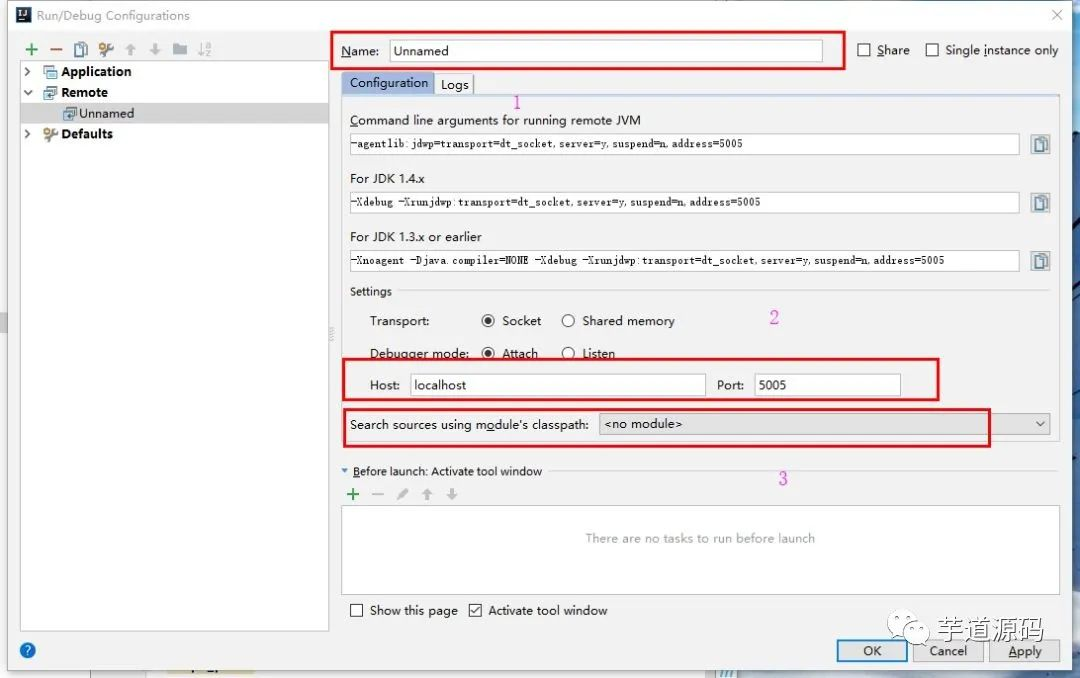Toggle the Activate tool window checkbox
Viewport: 1080px width, 678px height.
475,610
